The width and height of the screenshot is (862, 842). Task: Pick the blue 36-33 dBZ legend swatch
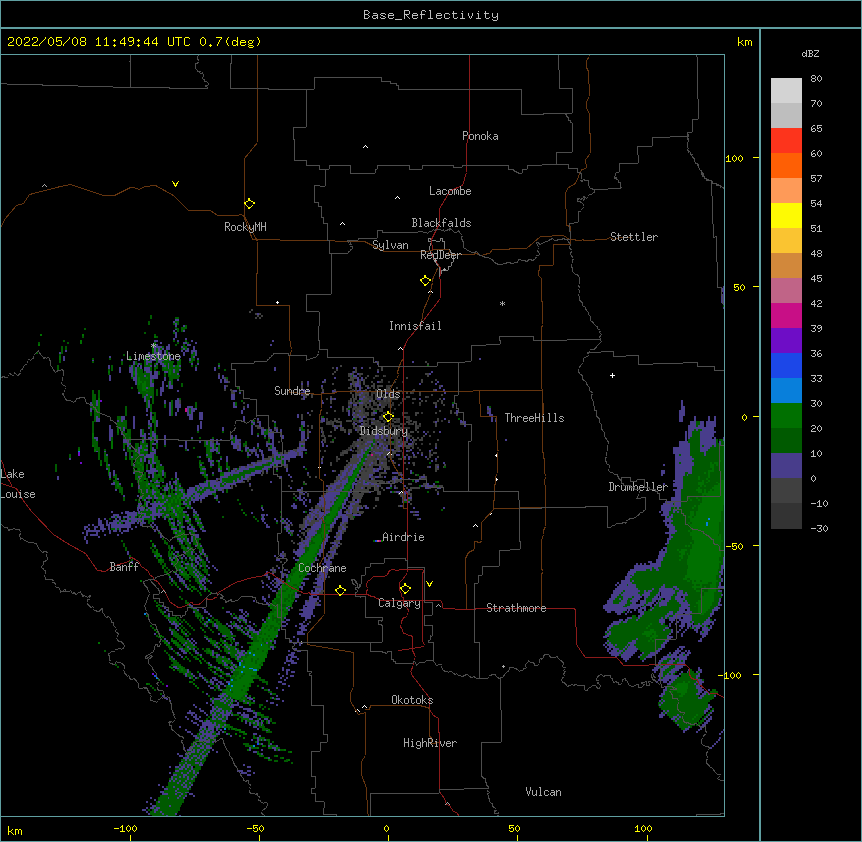tap(786, 365)
